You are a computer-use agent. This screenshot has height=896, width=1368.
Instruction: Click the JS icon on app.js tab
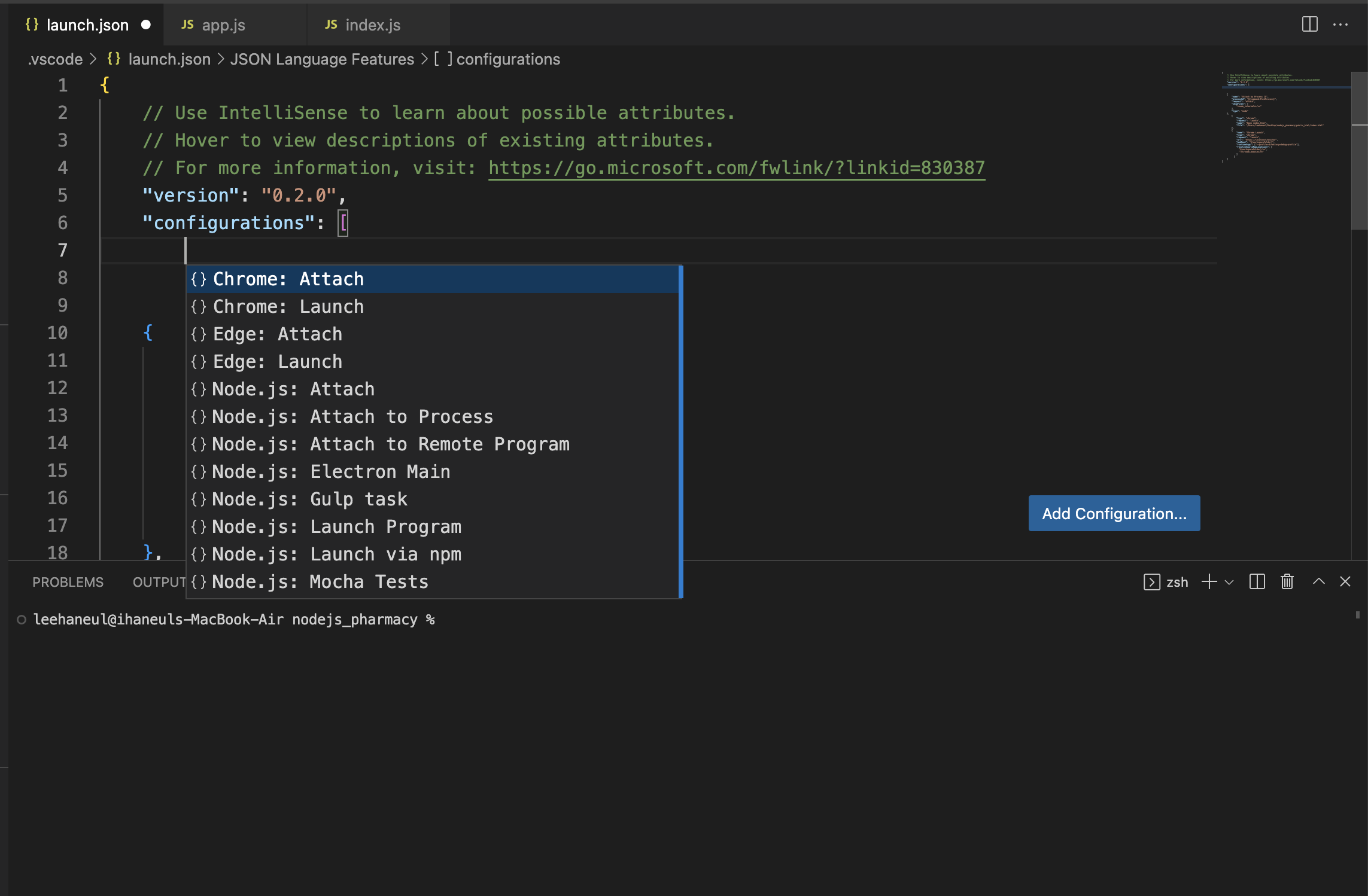(x=187, y=25)
